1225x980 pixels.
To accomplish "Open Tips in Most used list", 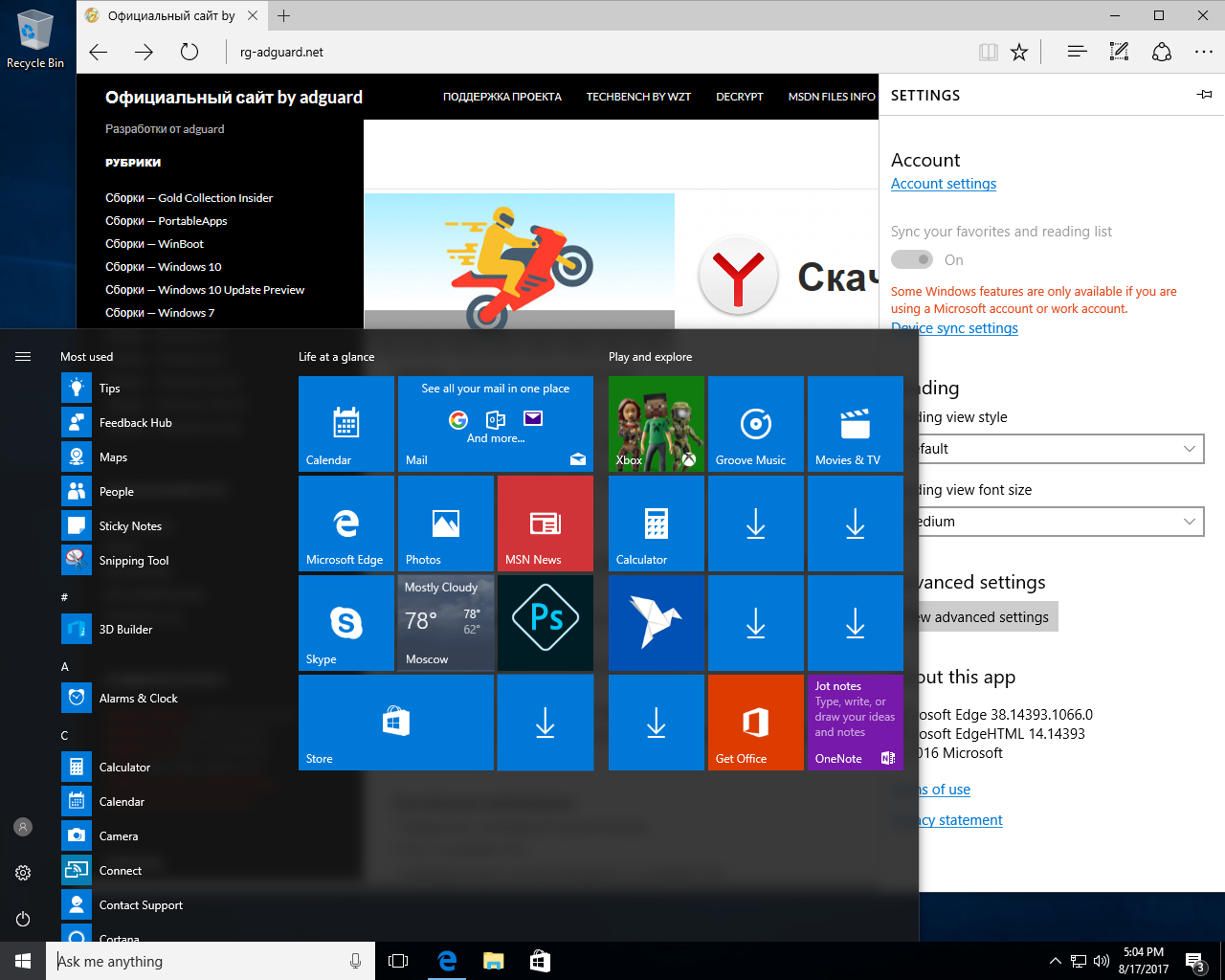I will point(172,389).
